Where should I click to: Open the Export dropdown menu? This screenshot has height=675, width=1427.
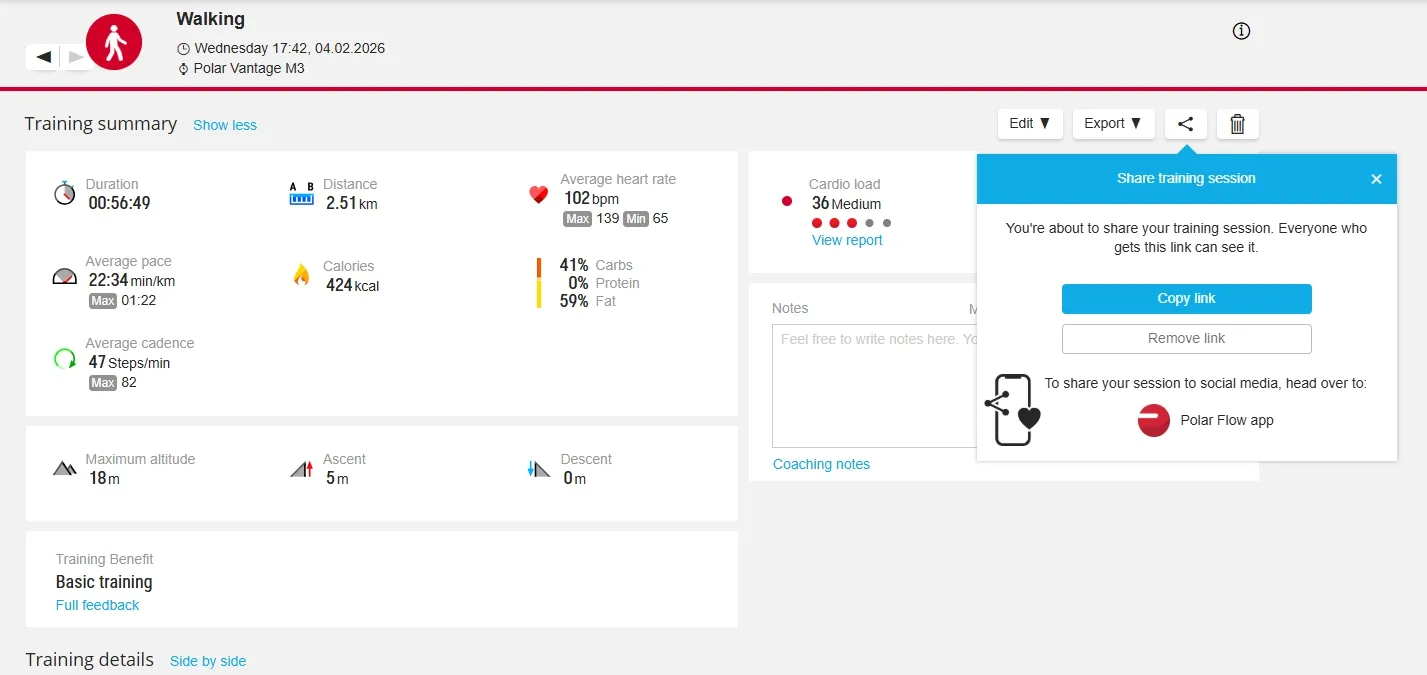[x=1113, y=124]
